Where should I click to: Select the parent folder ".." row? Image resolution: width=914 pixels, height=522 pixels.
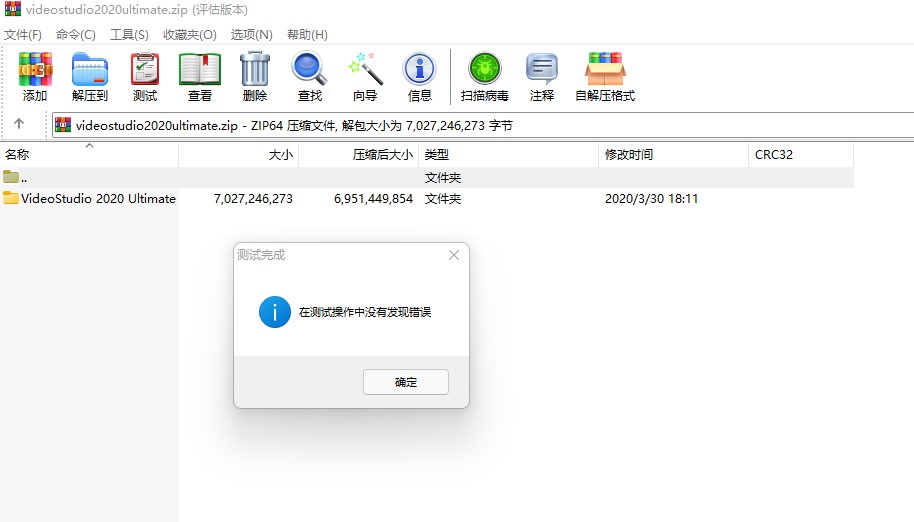427,177
